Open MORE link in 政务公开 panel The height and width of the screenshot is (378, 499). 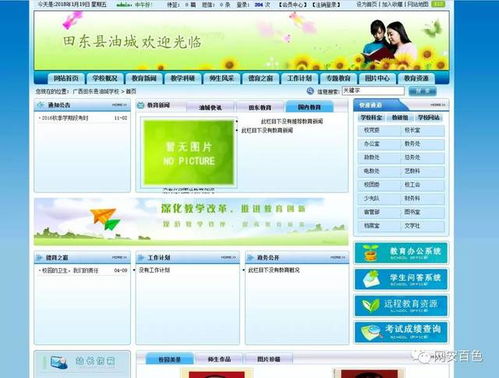[x=338, y=257]
